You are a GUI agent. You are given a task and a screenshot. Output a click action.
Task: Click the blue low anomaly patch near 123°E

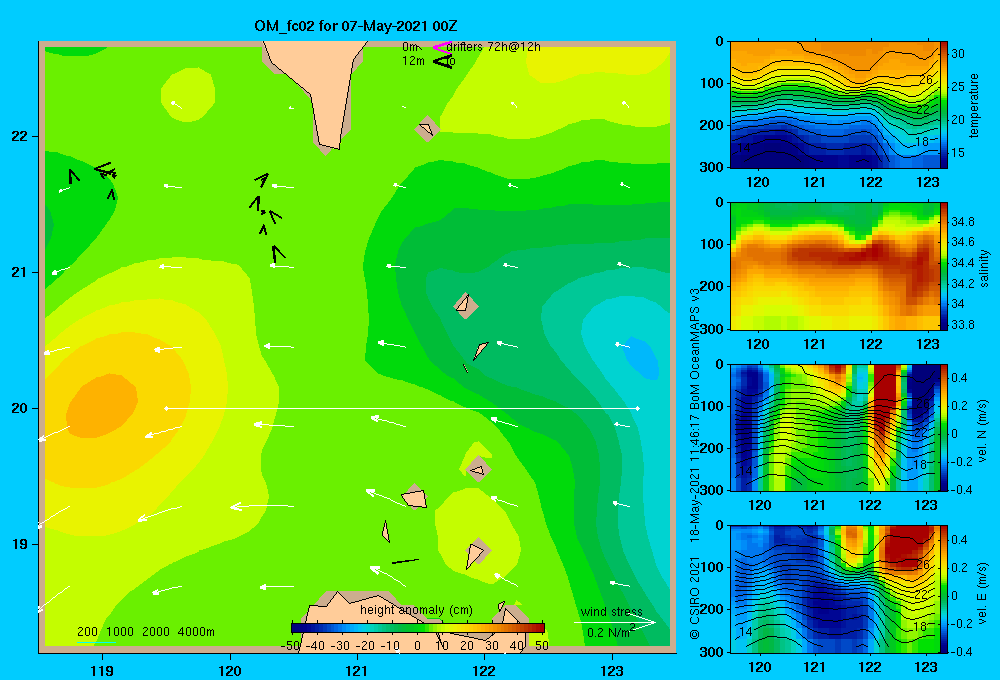pos(640,357)
